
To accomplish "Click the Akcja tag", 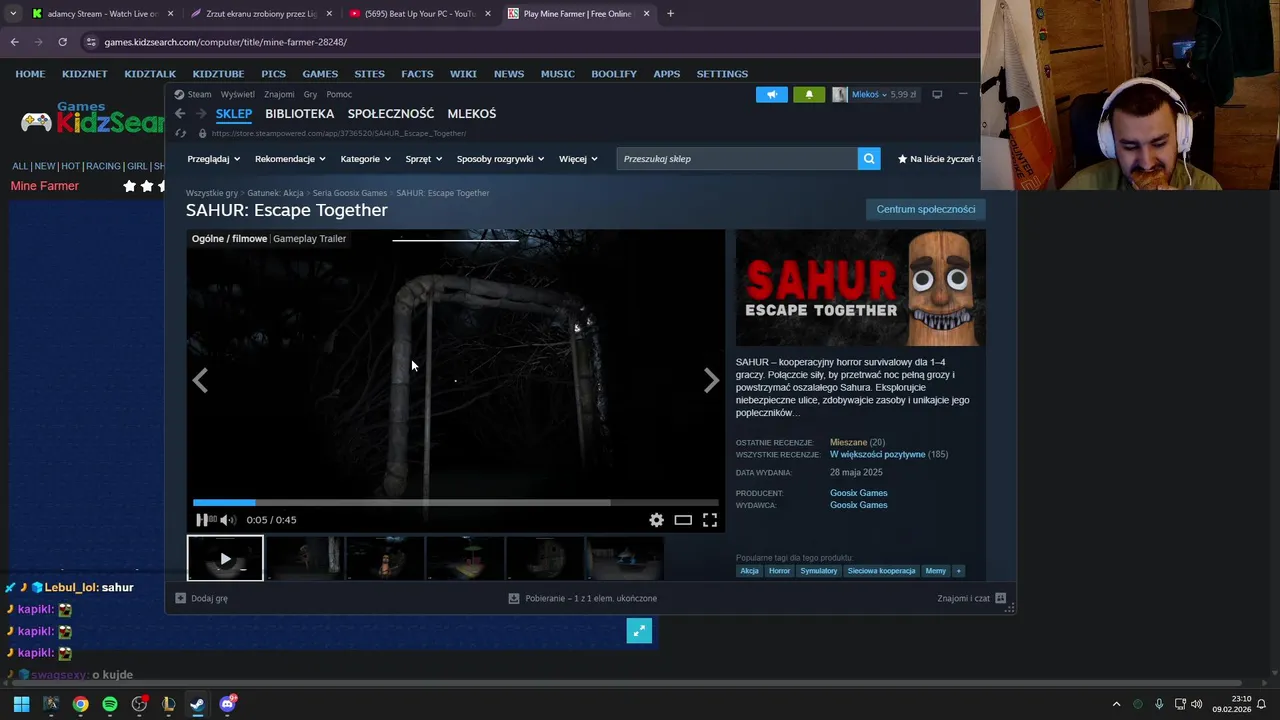I will pyautogui.click(x=749, y=571).
